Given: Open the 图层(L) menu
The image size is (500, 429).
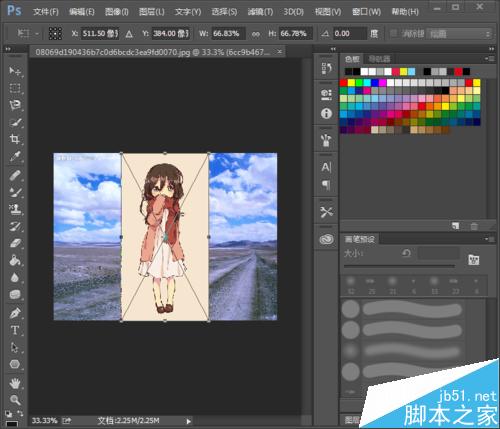Looking at the screenshot, I should point(152,12).
